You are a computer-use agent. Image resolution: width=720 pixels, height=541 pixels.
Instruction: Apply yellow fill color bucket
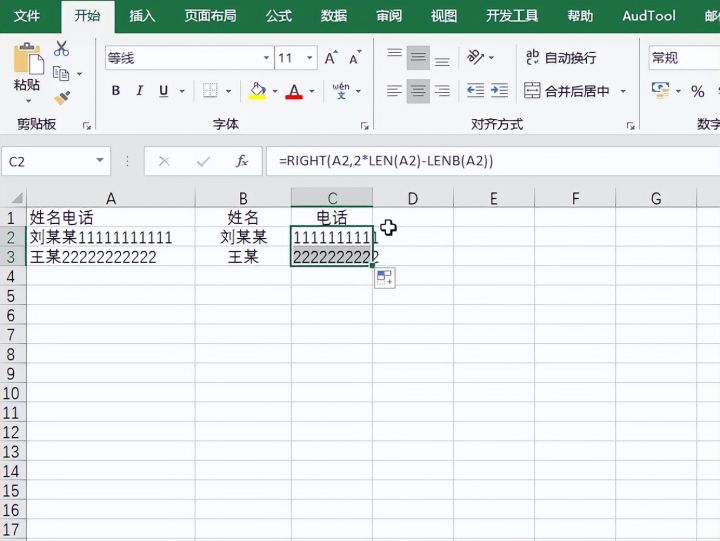tap(258, 90)
